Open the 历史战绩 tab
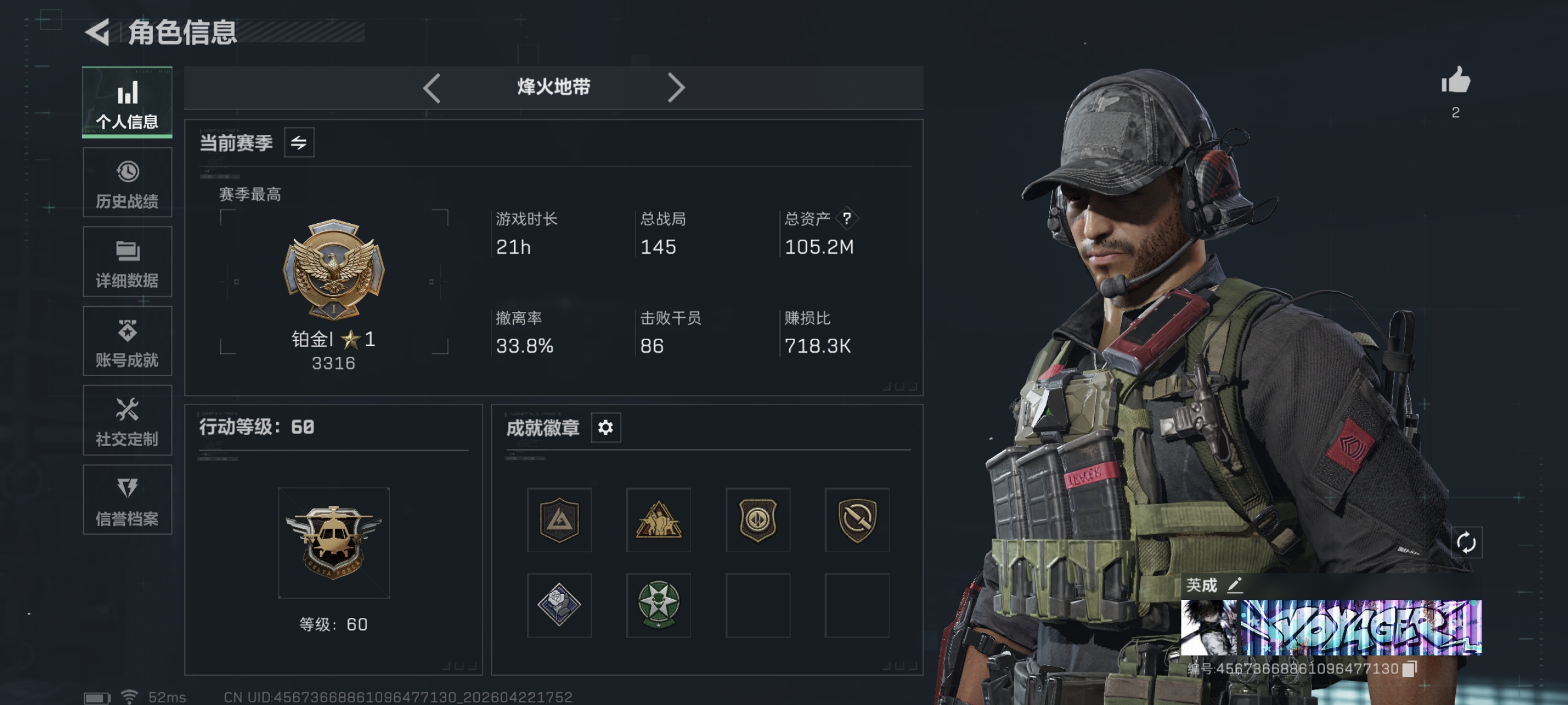The height and width of the screenshot is (705, 1568). pyautogui.click(x=127, y=183)
